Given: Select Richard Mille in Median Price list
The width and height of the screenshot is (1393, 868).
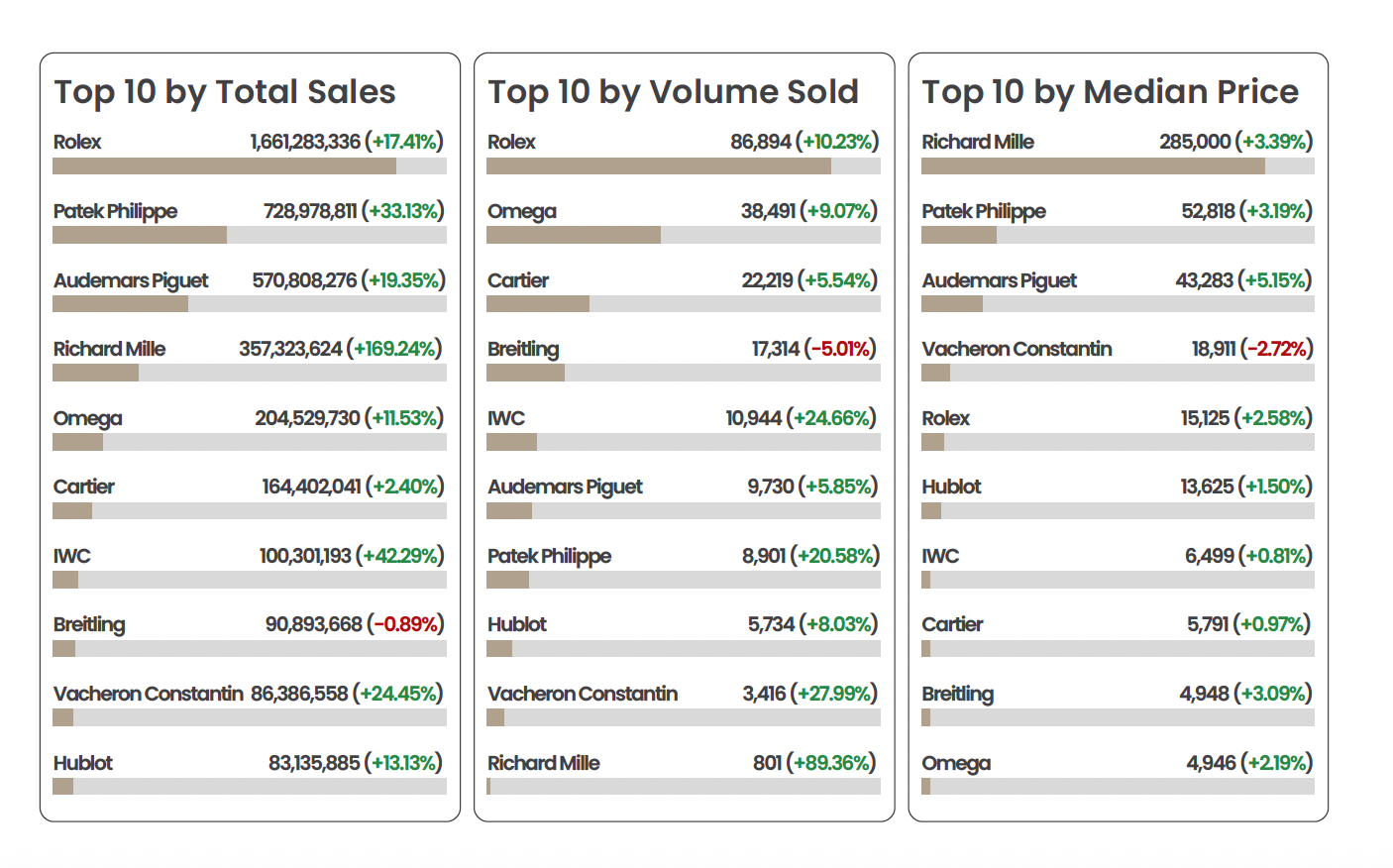Looking at the screenshot, I should [x=978, y=142].
